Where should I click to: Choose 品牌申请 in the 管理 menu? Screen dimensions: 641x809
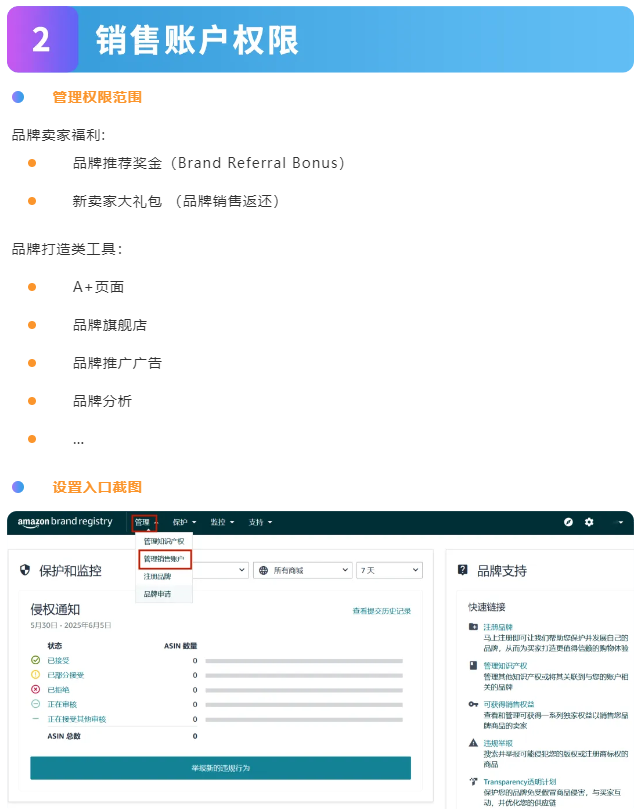[157, 594]
